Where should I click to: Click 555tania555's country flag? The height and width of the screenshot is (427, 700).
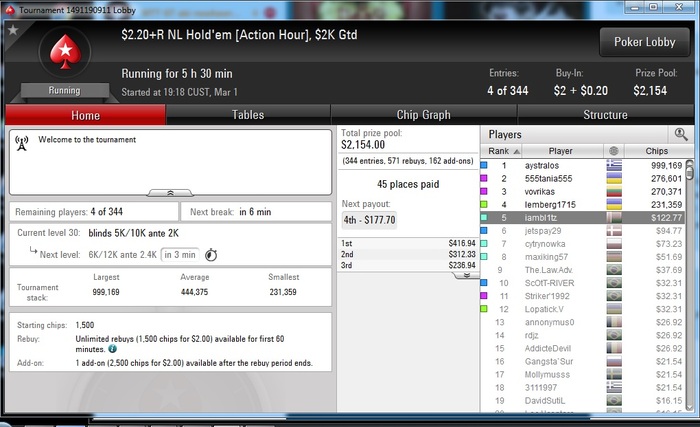(x=614, y=178)
